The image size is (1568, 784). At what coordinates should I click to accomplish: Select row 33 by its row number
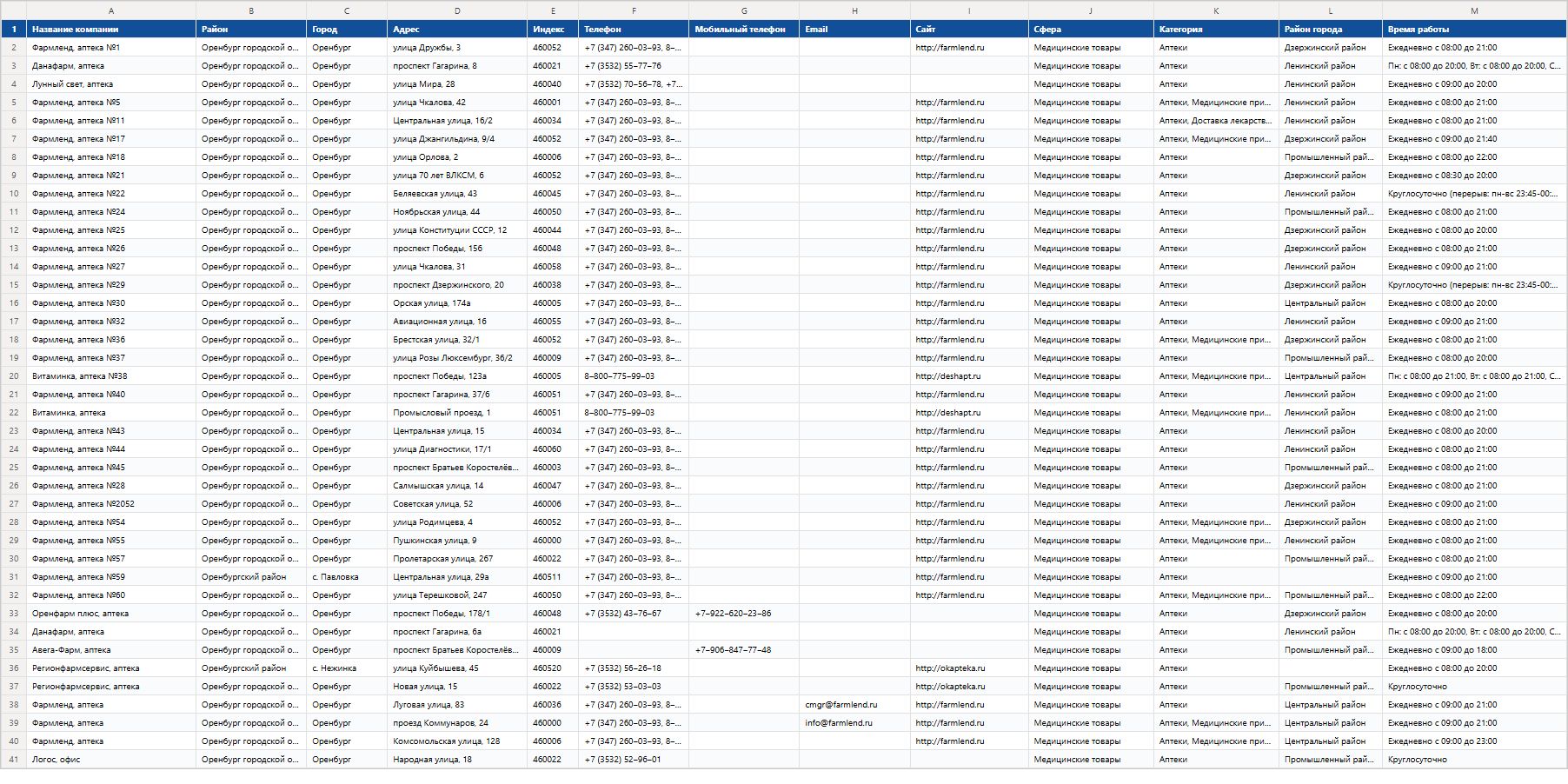14,614
